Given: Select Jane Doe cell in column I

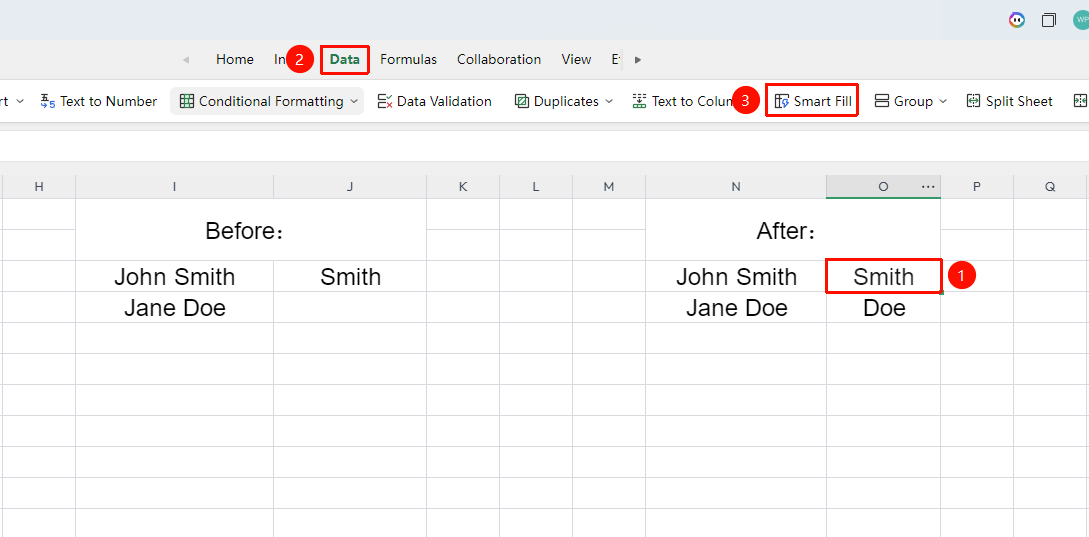Looking at the screenshot, I should [174, 307].
